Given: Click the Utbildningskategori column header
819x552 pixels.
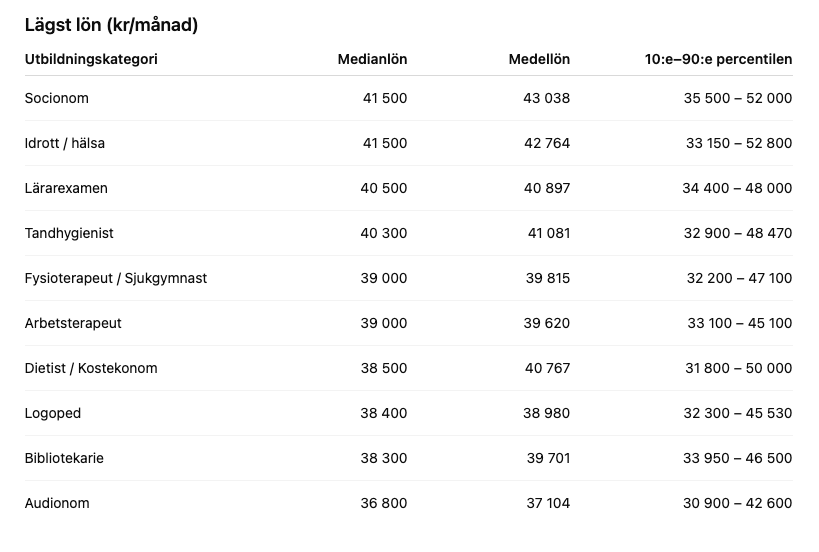Looking at the screenshot, I should (91, 59).
